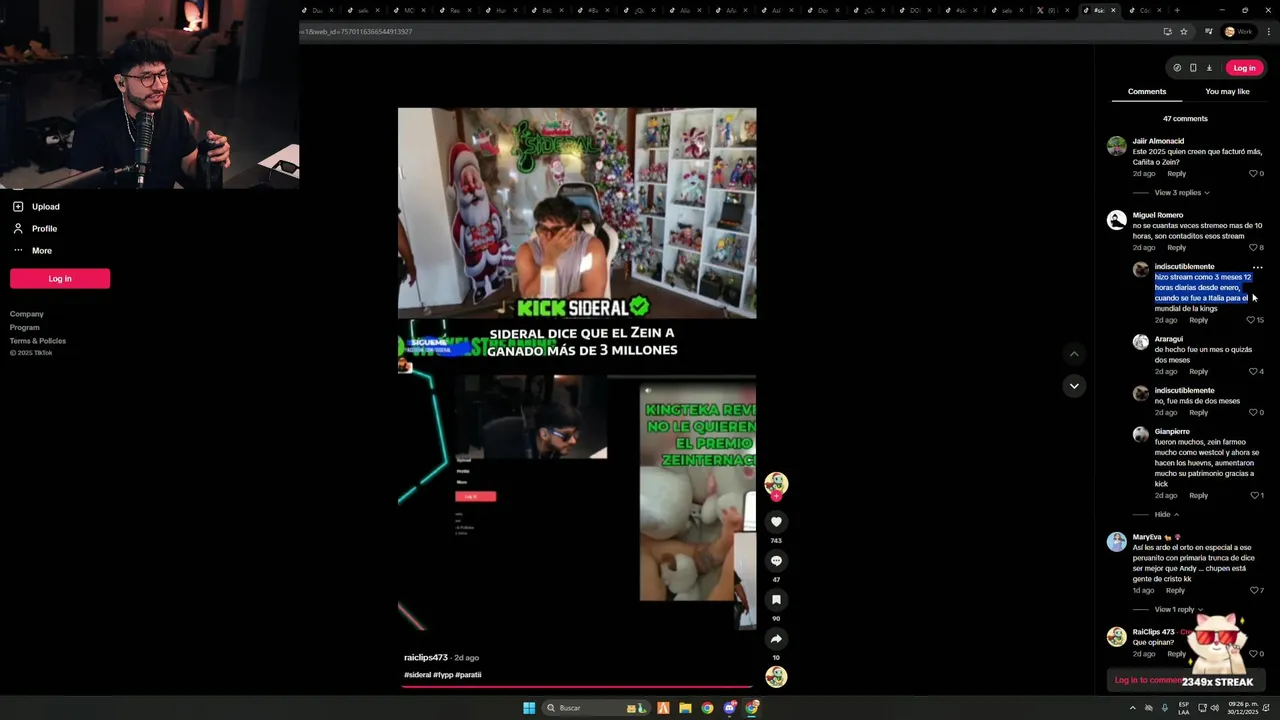This screenshot has height=720, width=1280.
Task: Open the spinning sound disc icon
Action: (x=776, y=677)
